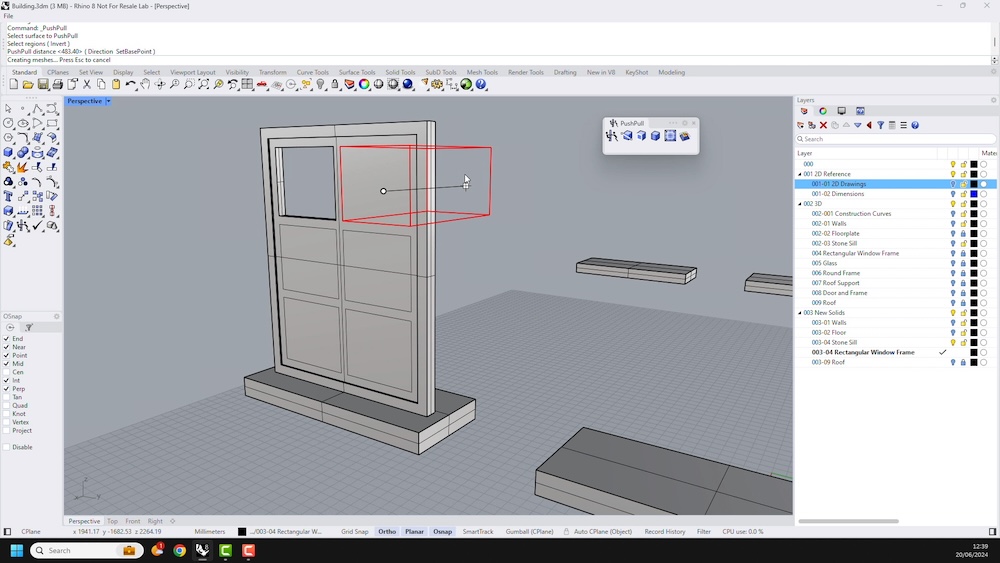Click the red car Set View icon
The height and width of the screenshot is (563, 1000).
[261, 84]
